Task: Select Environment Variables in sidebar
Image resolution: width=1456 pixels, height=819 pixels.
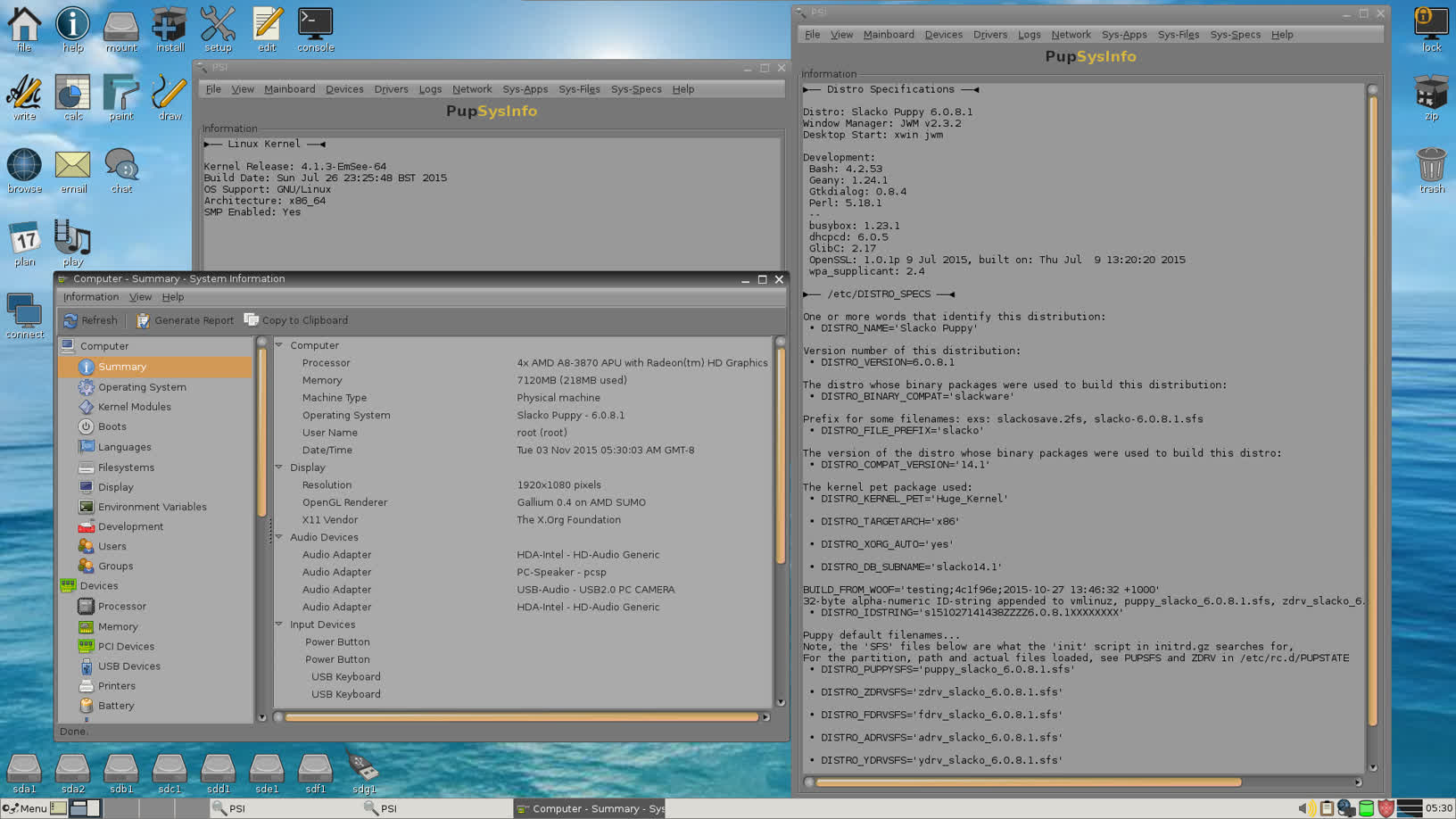Action: (x=152, y=507)
